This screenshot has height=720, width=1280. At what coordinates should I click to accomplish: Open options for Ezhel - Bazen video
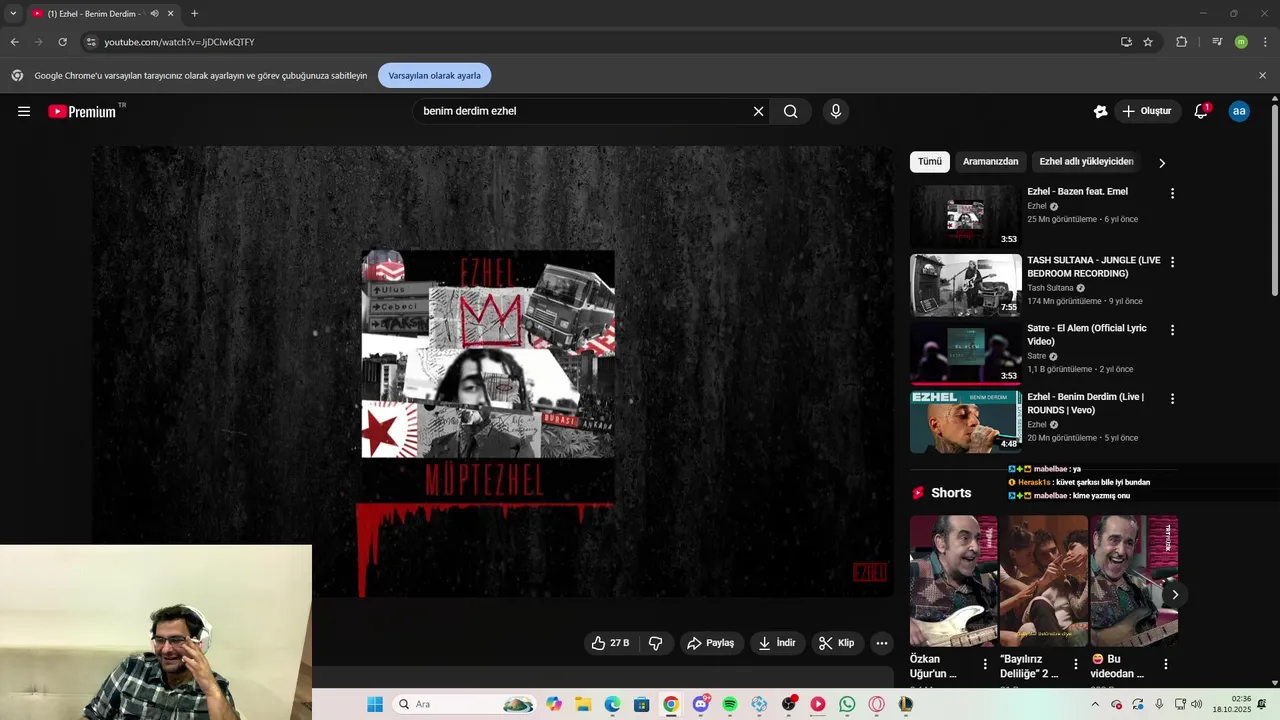point(1172,193)
